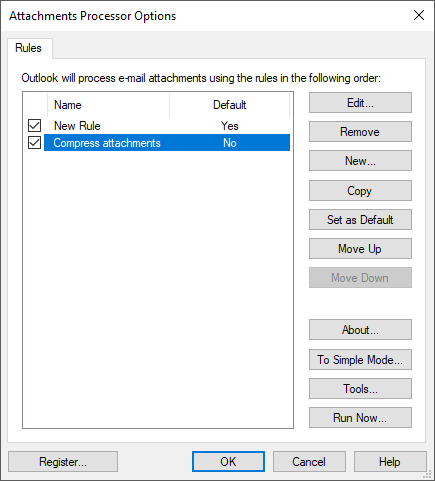
Task: Open the Register... dialog
Action: [63, 462]
